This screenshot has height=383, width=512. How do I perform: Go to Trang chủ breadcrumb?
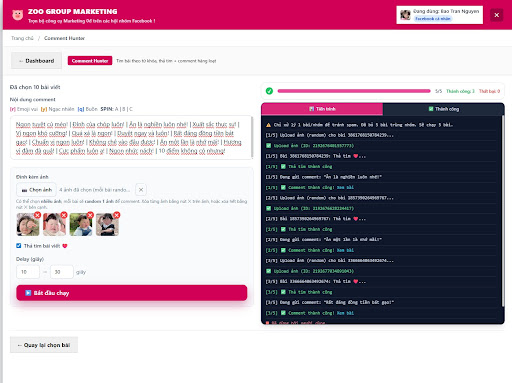point(22,38)
